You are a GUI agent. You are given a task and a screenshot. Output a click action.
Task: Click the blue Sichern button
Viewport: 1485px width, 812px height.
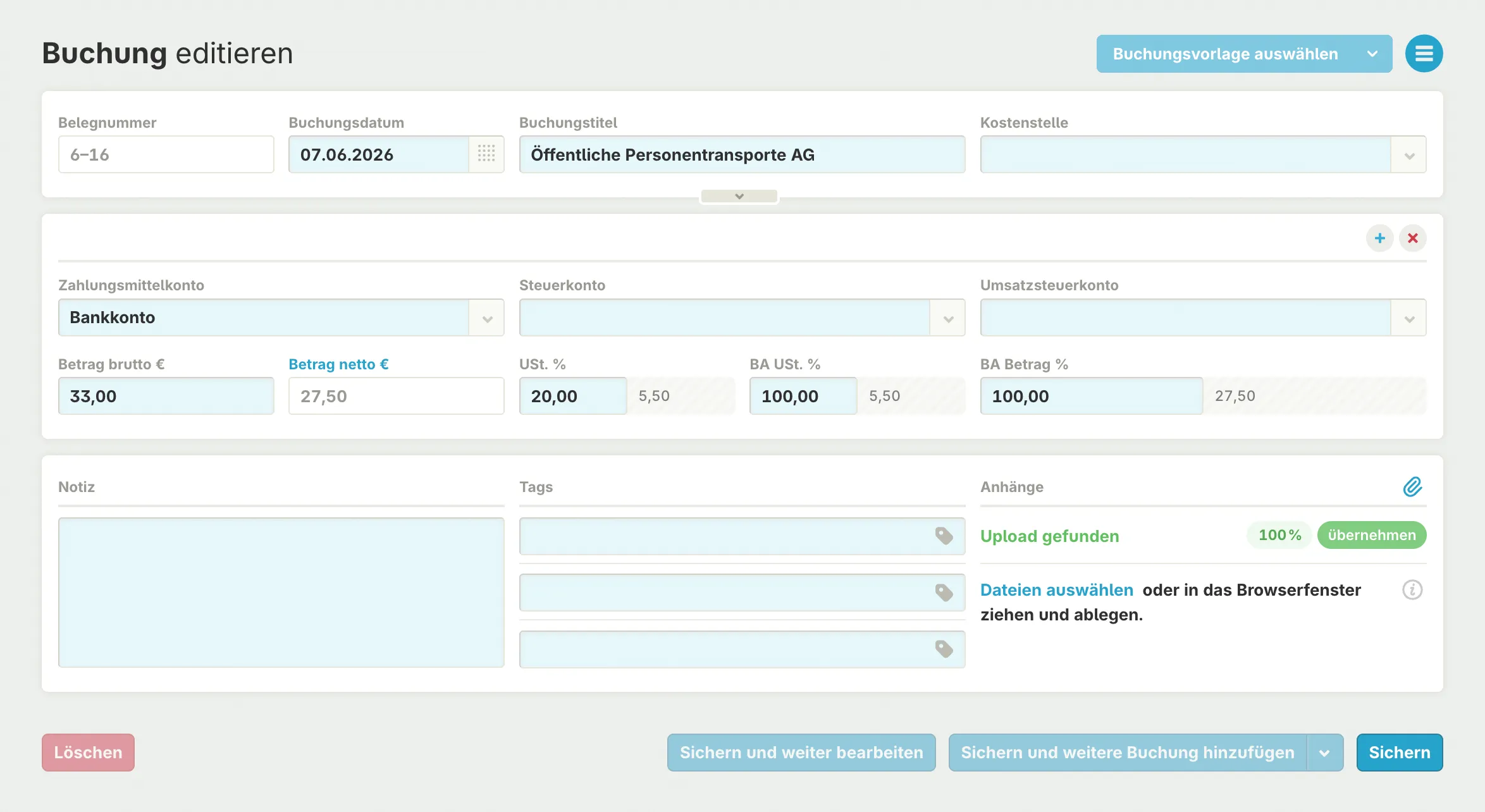(x=1399, y=753)
